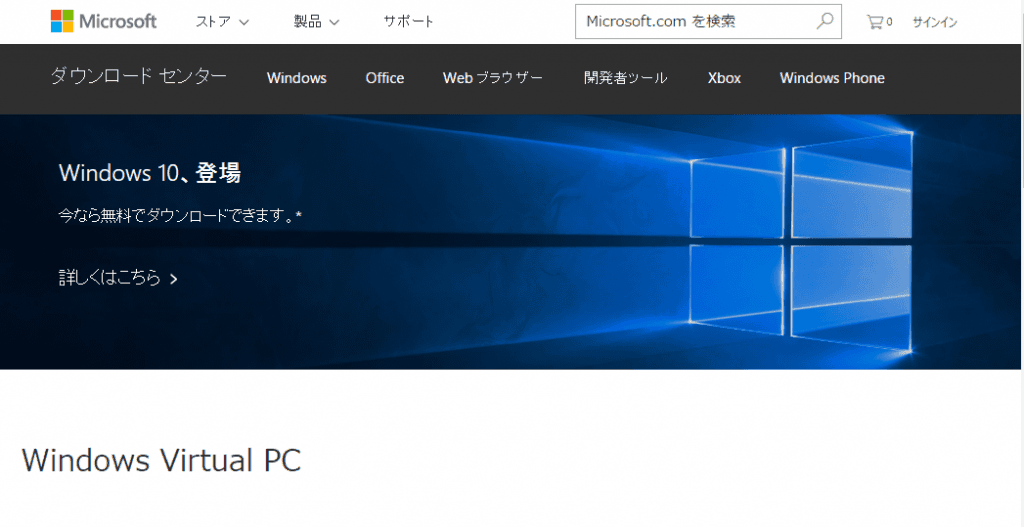Expand the ストア dropdown menu
The height and width of the screenshot is (527, 1024).
[x=222, y=22]
